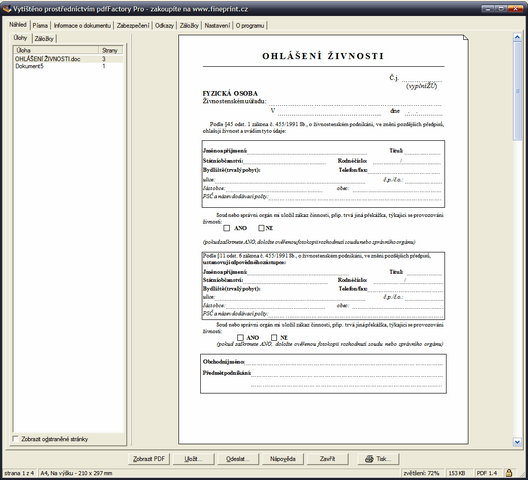This screenshot has width=528, height=480.
Task: Click the pdfFactory app icon in title bar
Action: [7, 8]
